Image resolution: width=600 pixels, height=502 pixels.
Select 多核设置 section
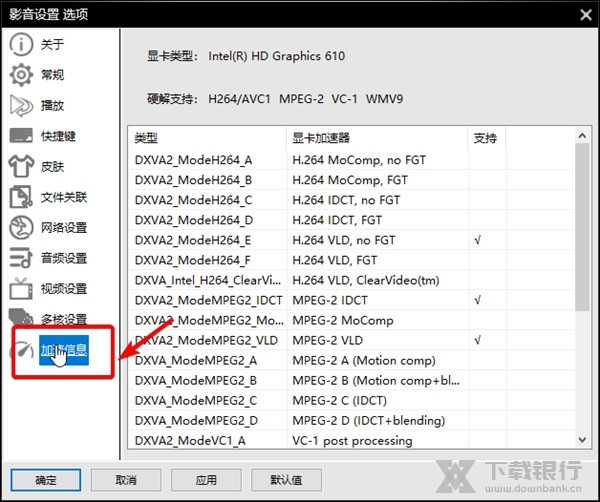pyautogui.click(x=64, y=319)
